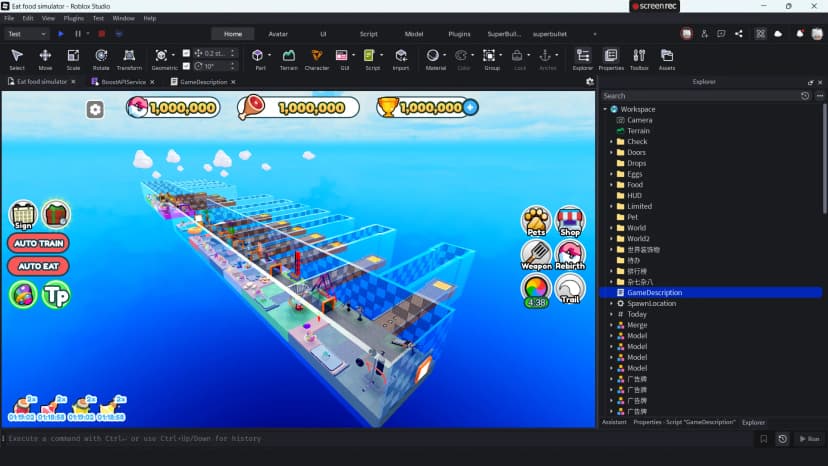Click the Sign calendar icon
828x466 pixels.
point(23,215)
